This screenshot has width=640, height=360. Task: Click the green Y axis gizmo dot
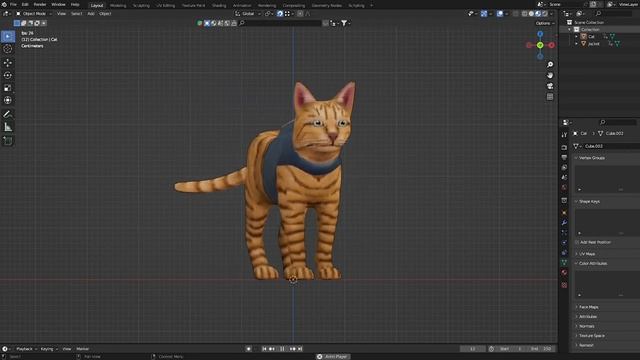[x=540, y=45]
